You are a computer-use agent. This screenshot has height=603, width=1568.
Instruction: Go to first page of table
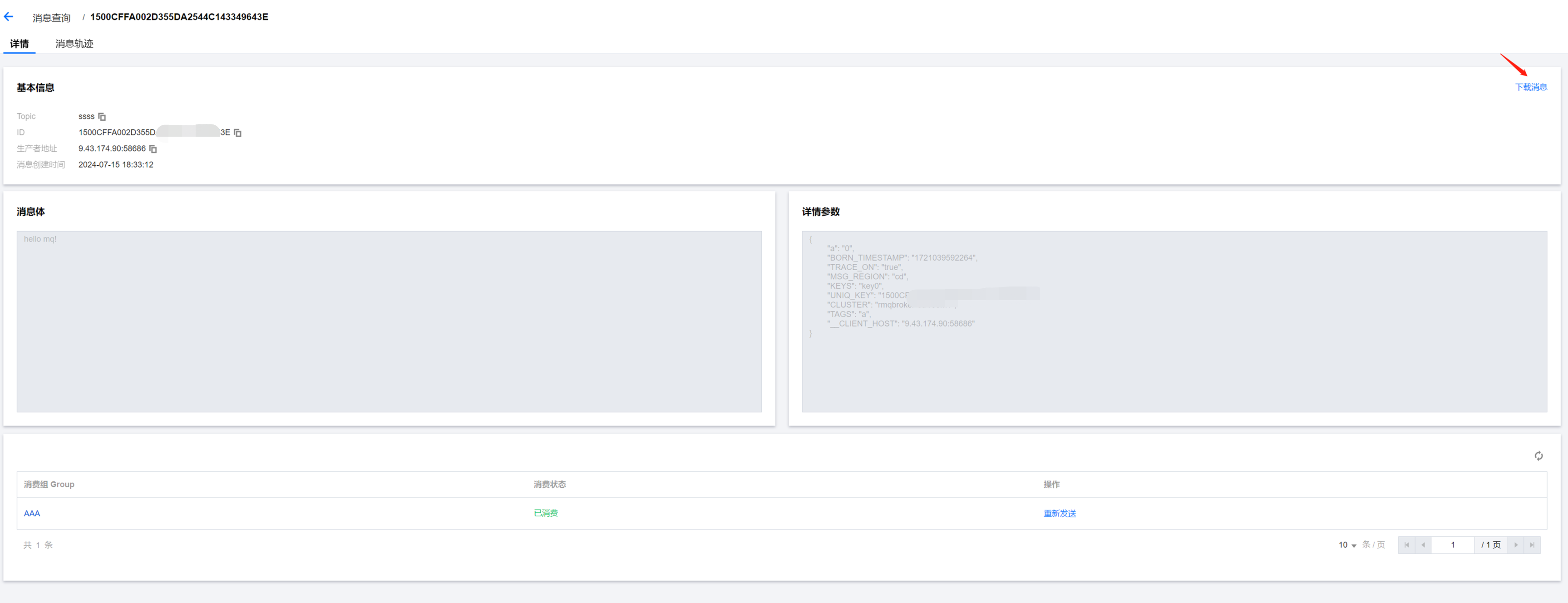click(x=1407, y=544)
